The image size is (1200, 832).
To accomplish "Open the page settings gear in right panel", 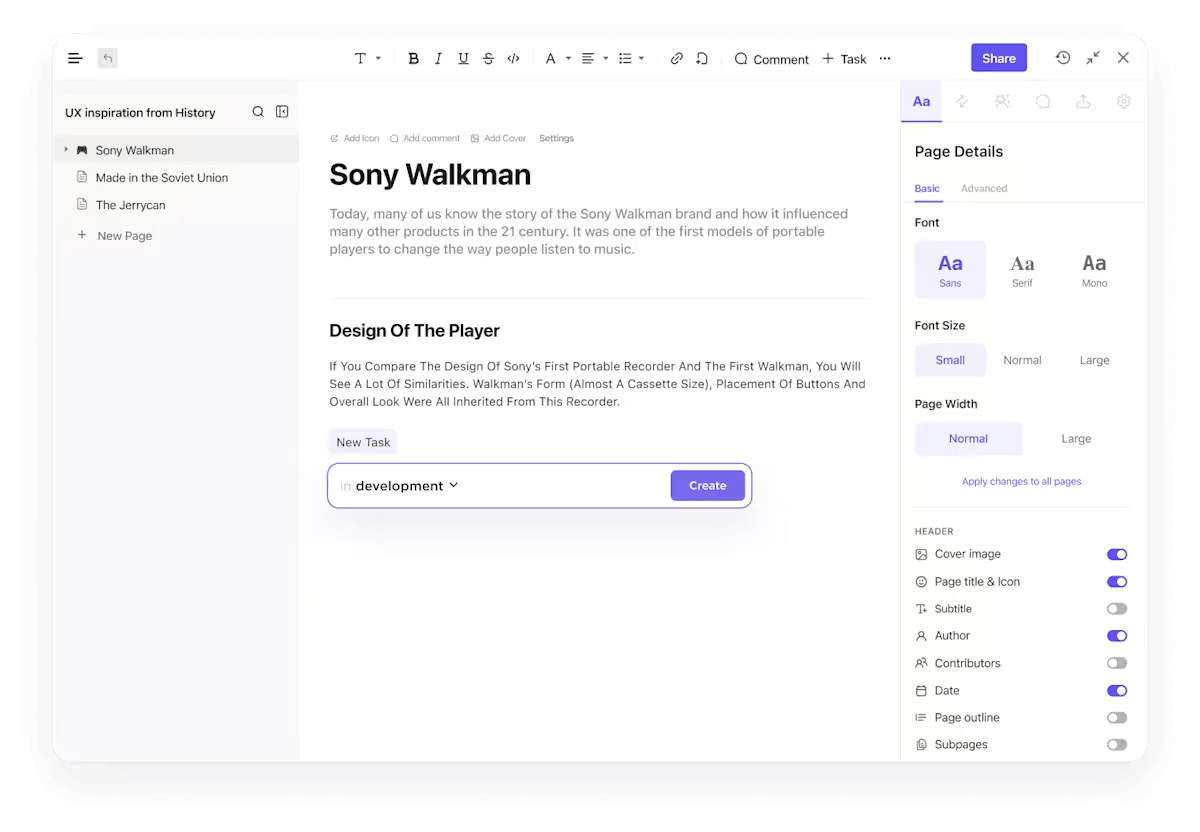I will (1123, 101).
